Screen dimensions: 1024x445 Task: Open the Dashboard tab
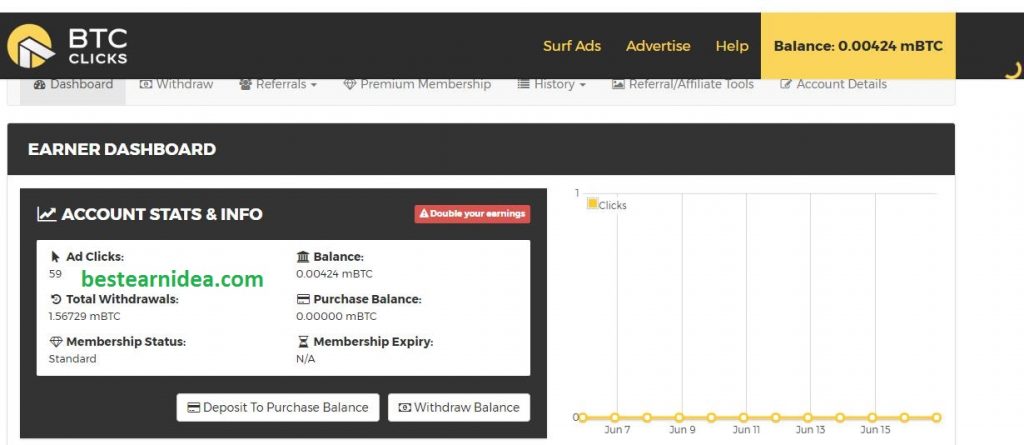73,85
